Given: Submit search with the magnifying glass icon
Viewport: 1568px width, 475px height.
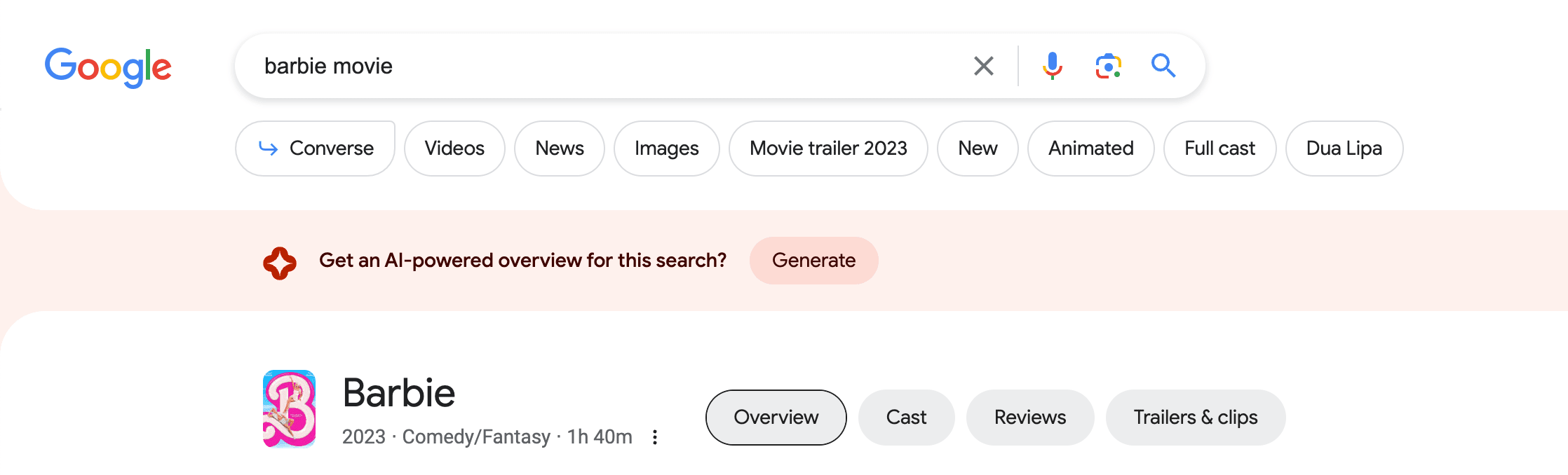Looking at the screenshot, I should coord(1163,66).
